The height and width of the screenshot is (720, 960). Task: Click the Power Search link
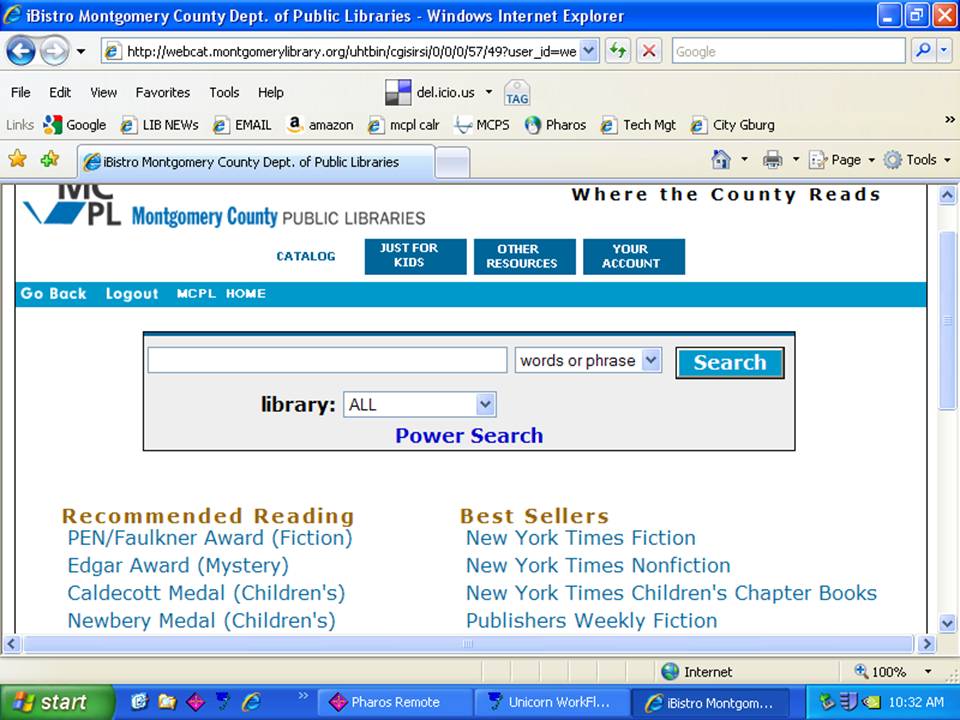469,435
